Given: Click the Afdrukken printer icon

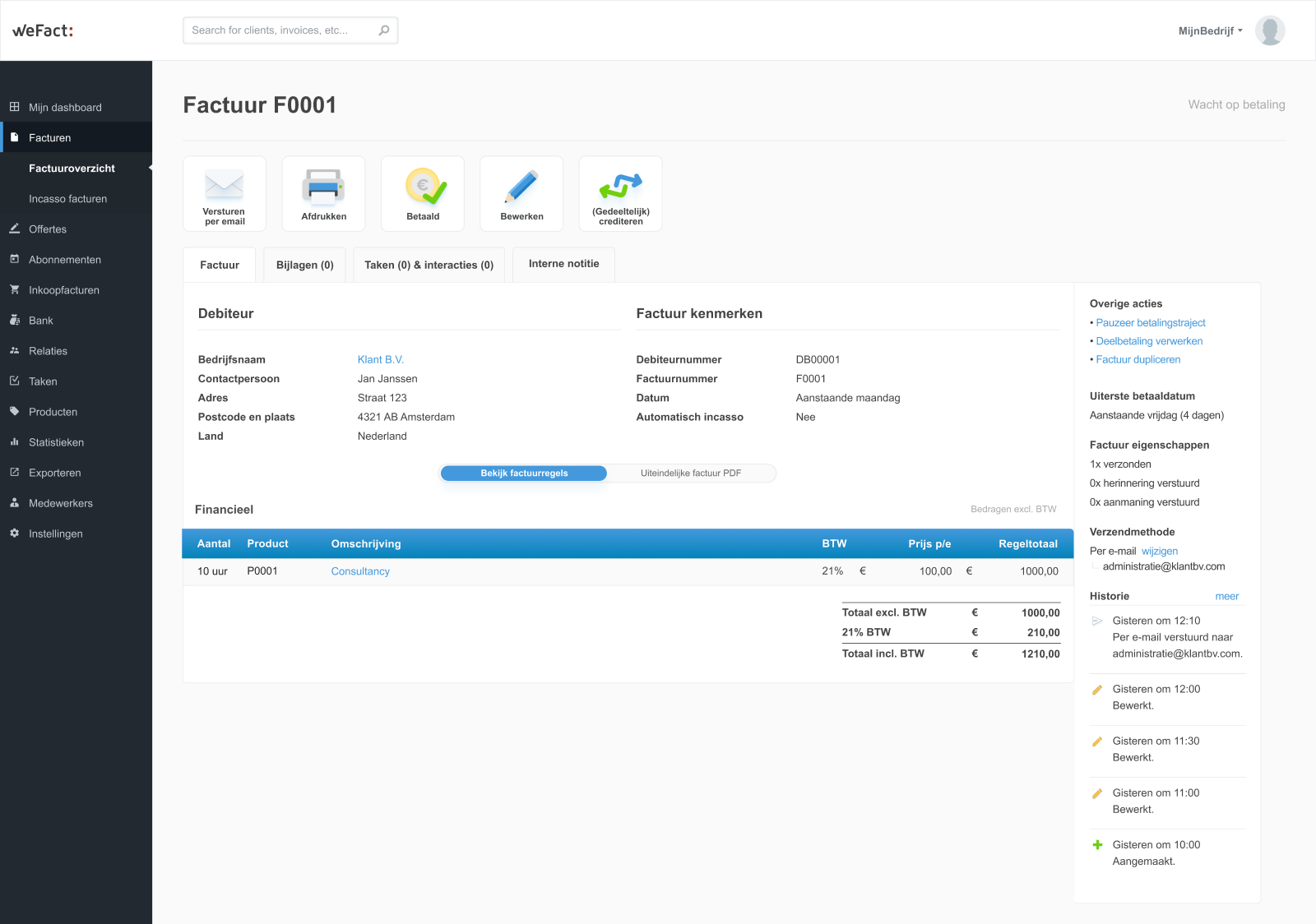Looking at the screenshot, I should (323, 187).
